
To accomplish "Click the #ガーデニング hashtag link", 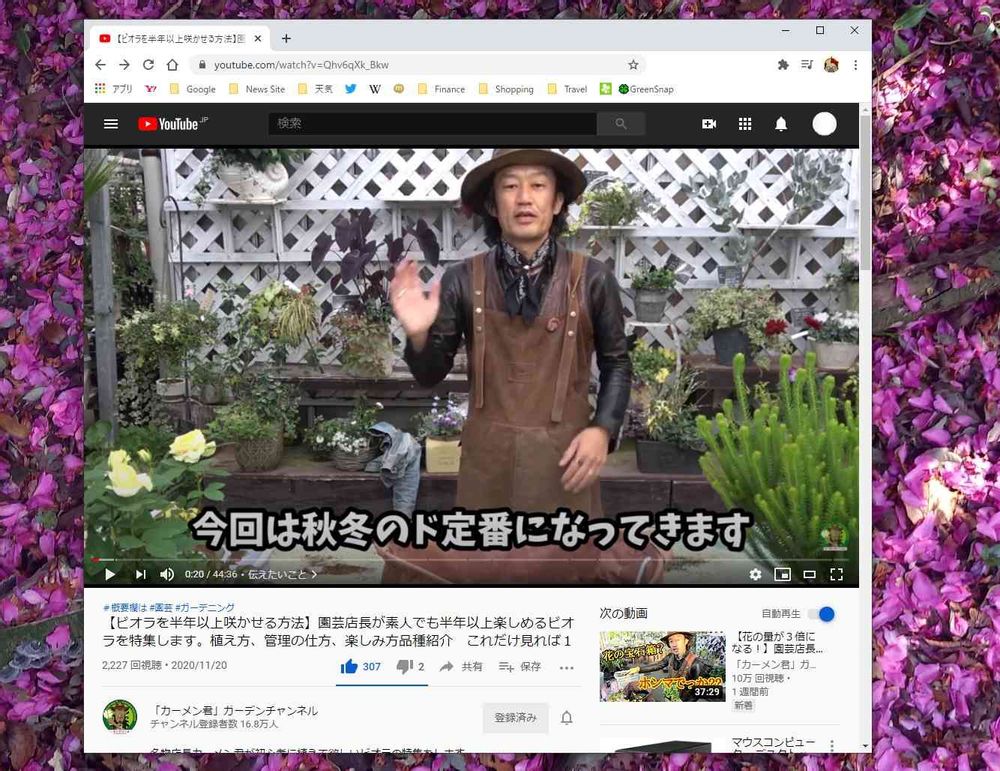I will pyautogui.click(x=205, y=608).
